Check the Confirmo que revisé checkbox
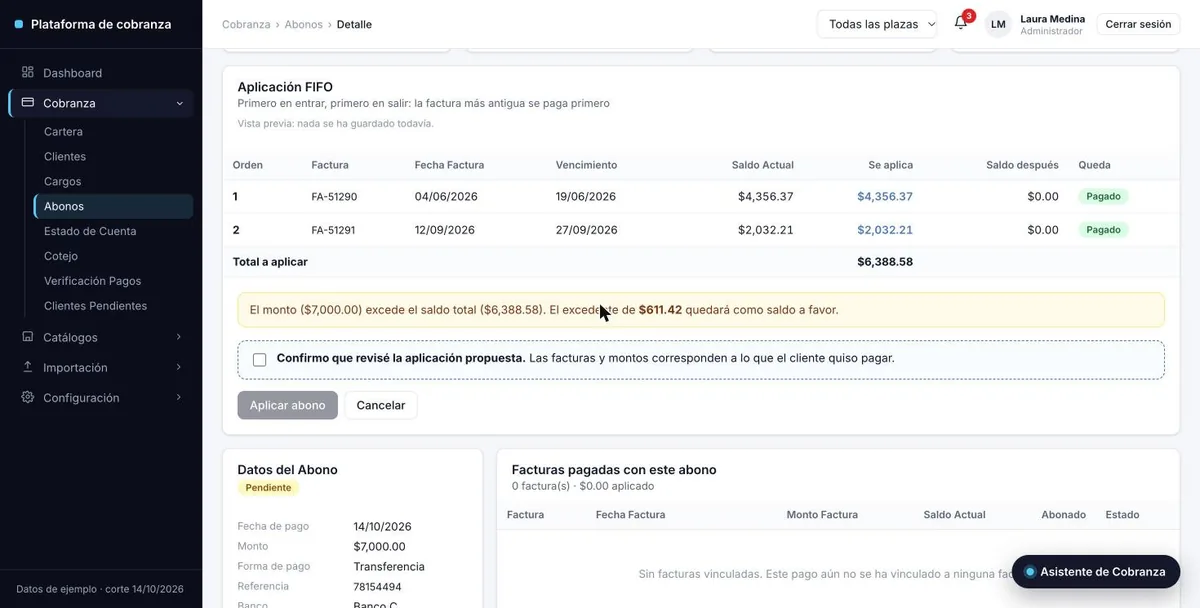Viewport: 1200px width, 608px height. tap(260, 359)
